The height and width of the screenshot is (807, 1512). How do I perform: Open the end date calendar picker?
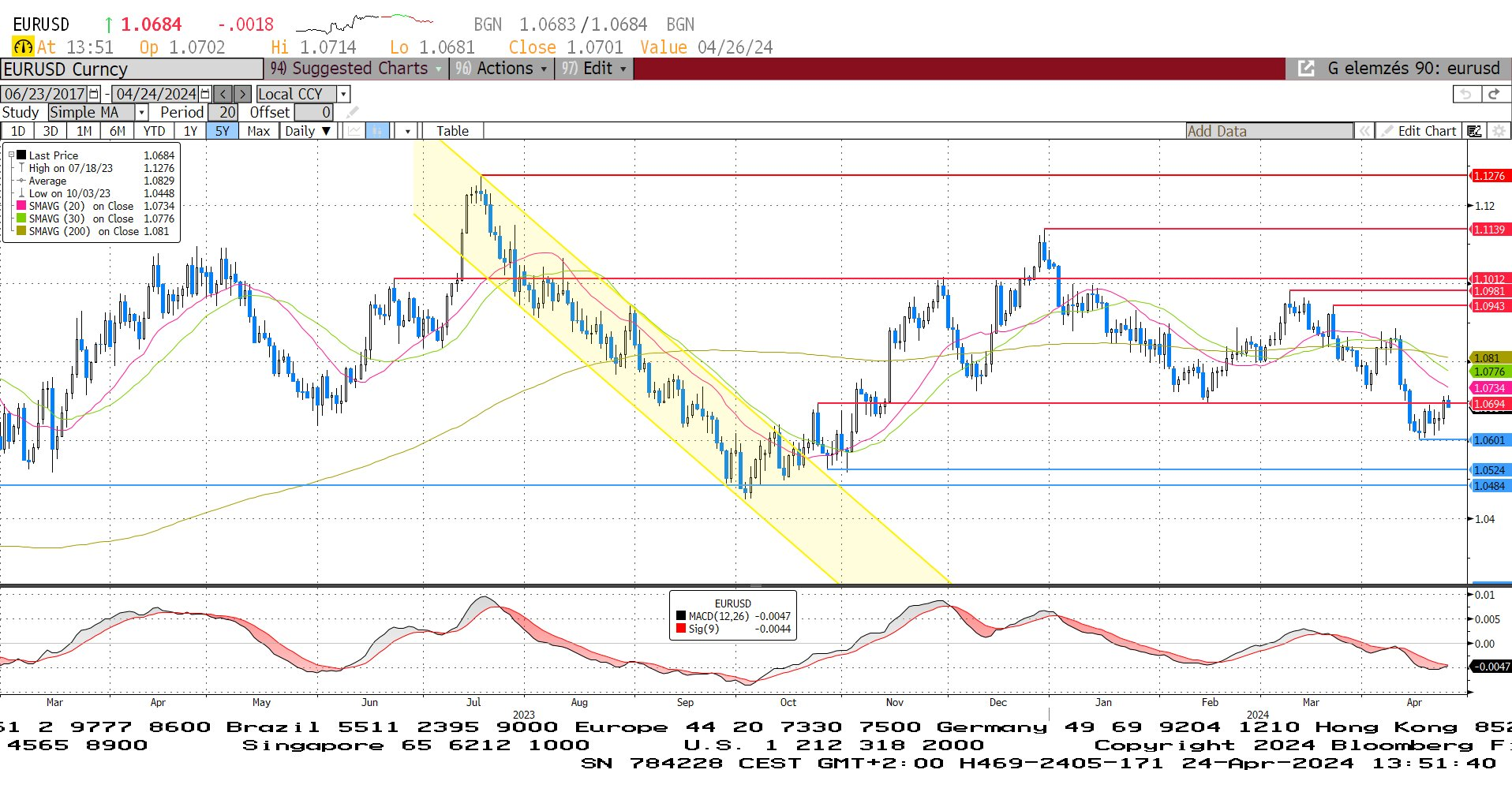[205, 94]
